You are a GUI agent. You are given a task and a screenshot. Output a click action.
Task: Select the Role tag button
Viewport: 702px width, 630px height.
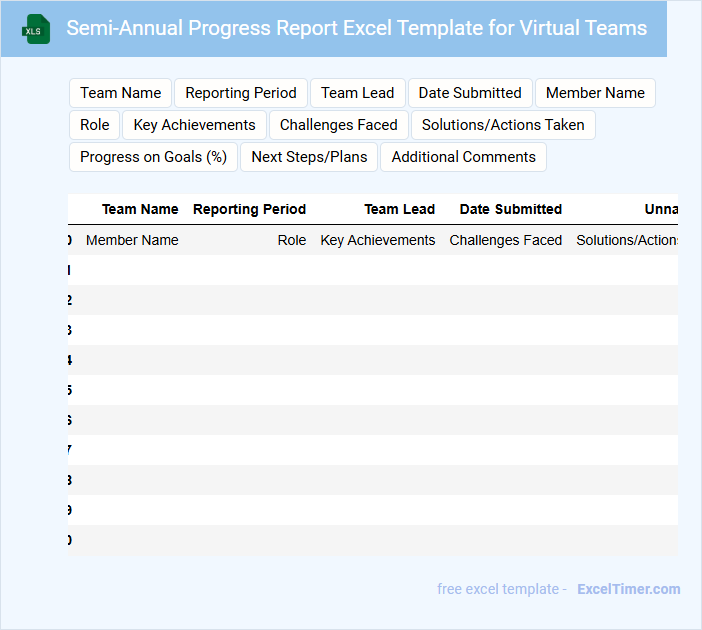[x=94, y=125]
